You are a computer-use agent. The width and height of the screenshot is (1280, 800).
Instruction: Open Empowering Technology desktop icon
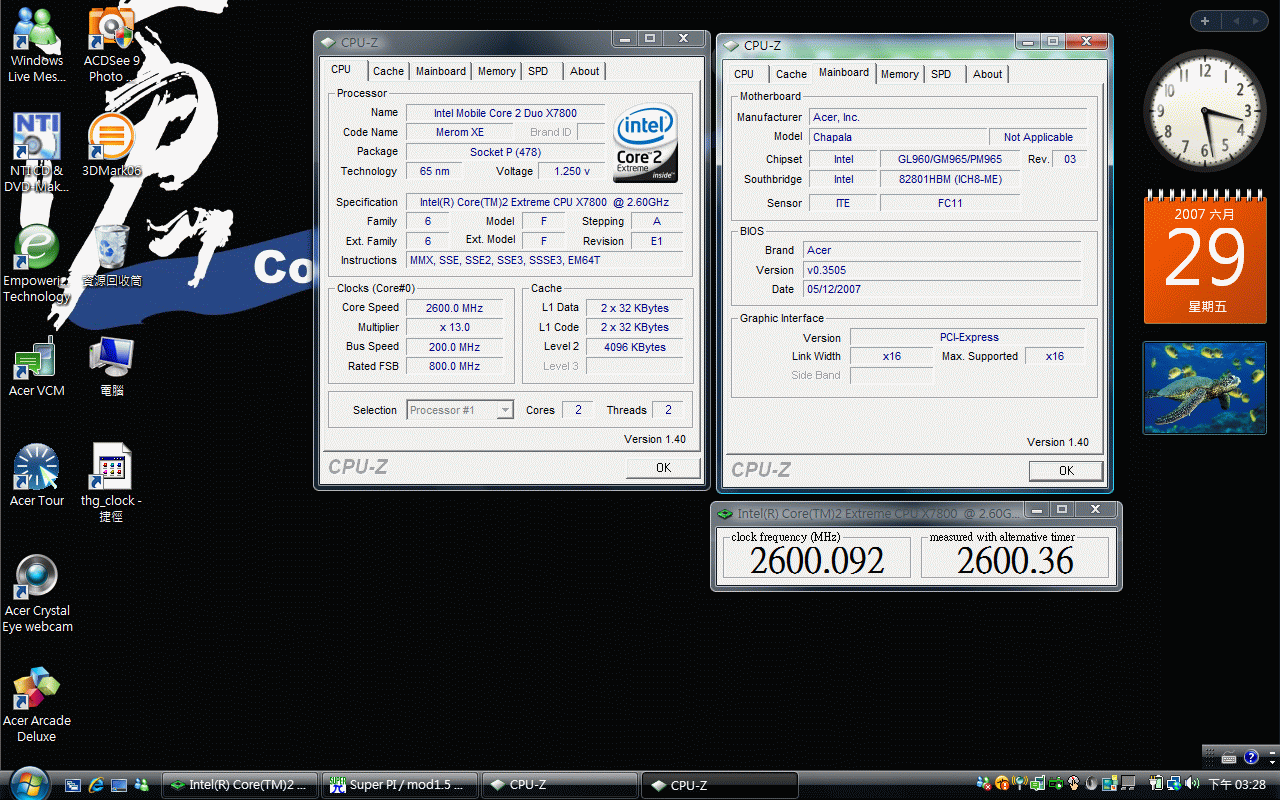tap(36, 263)
